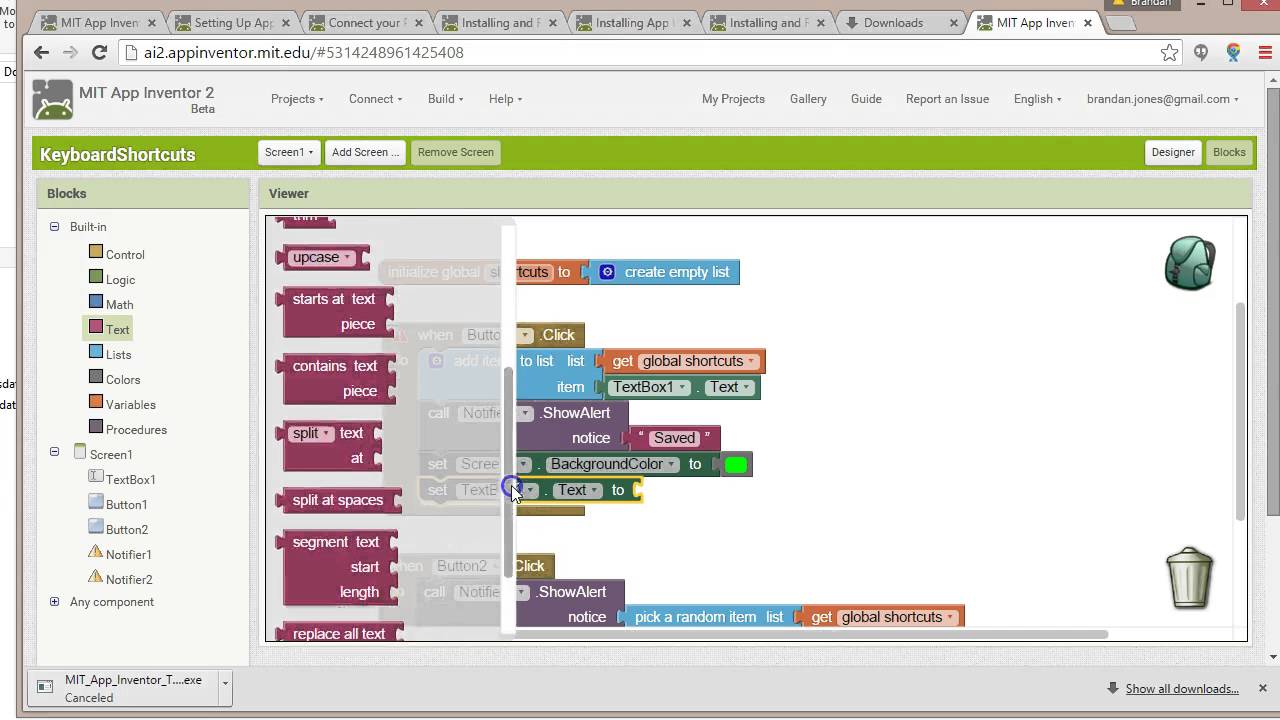Open the brandan.jones@gmail.com account menu

click(1162, 99)
